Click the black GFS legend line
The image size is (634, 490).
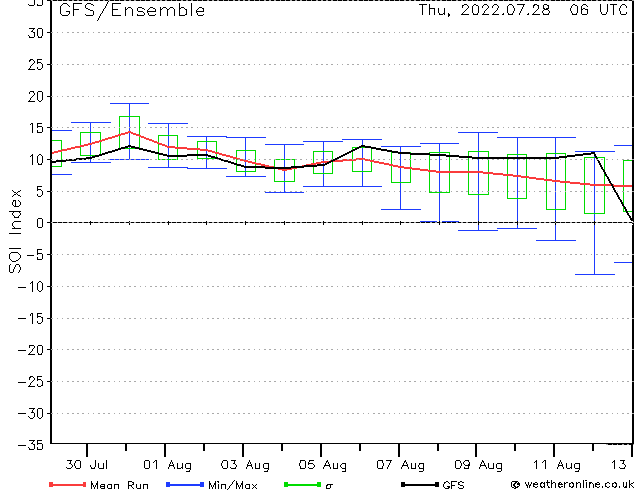click(420, 484)
